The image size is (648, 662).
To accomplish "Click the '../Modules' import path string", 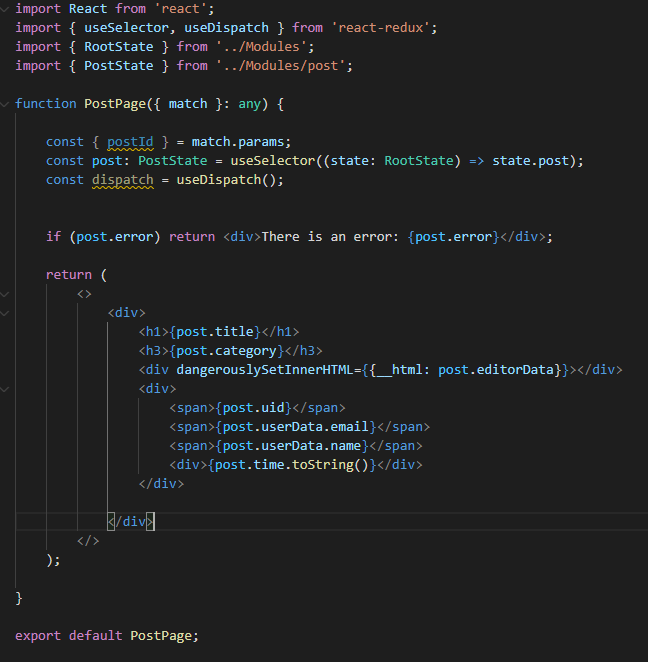I will point(261,47).
